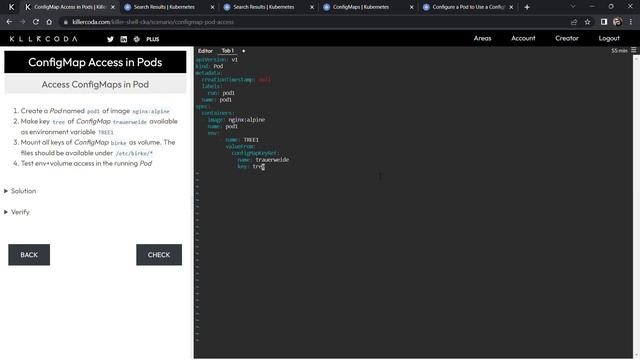This screenshot has width=640, height=360.
Task: Bookmark this page with the star
Action: pyautogui.click(x=587, y=22)
